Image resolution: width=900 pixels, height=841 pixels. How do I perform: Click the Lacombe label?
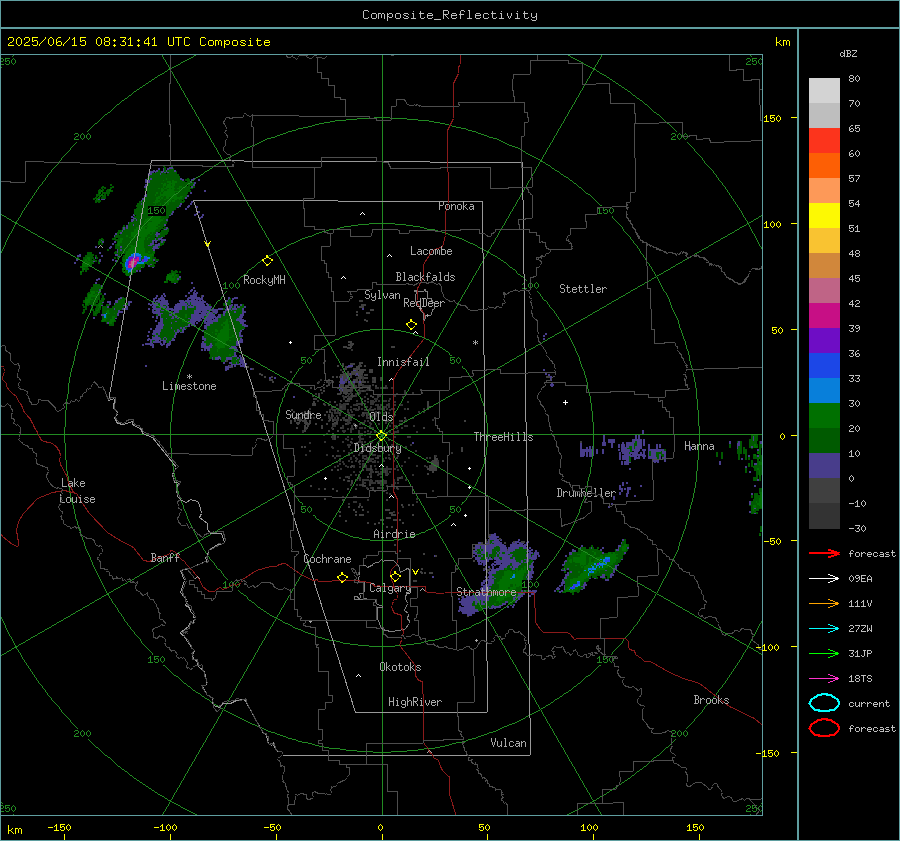(x=431, y=251)
